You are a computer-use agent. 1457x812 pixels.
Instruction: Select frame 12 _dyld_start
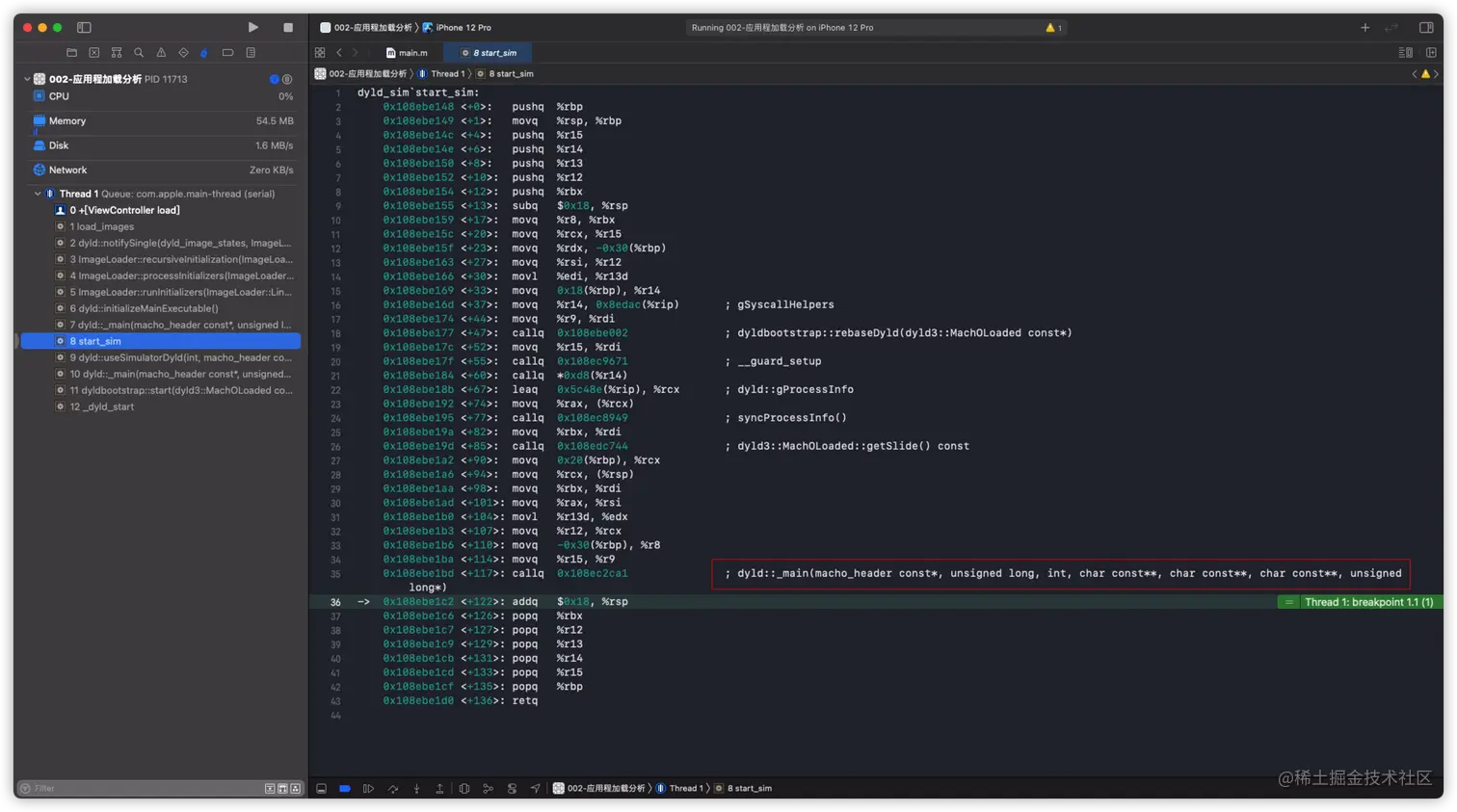(x=161, y=406)
